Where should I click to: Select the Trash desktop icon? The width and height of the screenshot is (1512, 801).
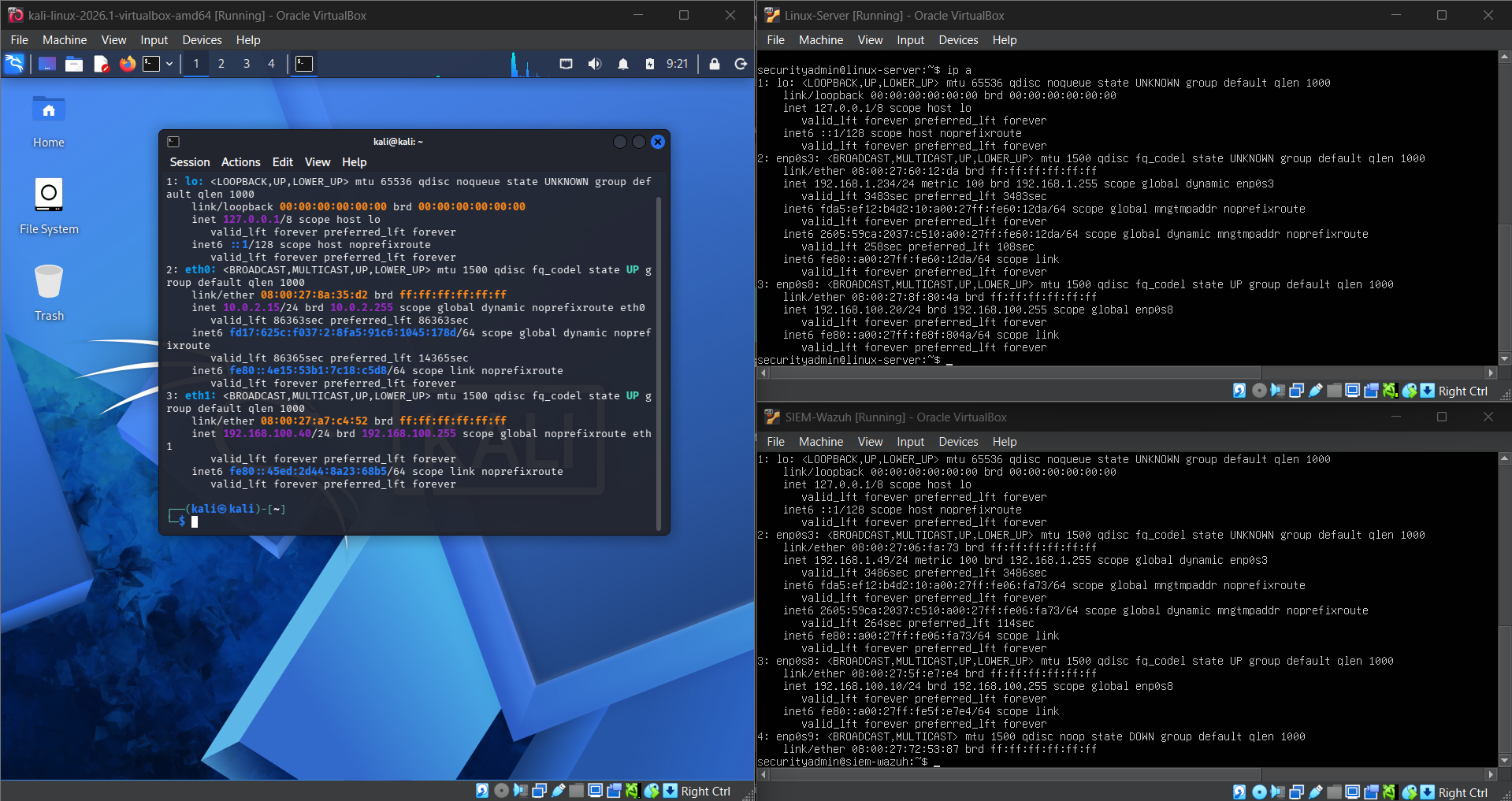[x=49, y=293]
